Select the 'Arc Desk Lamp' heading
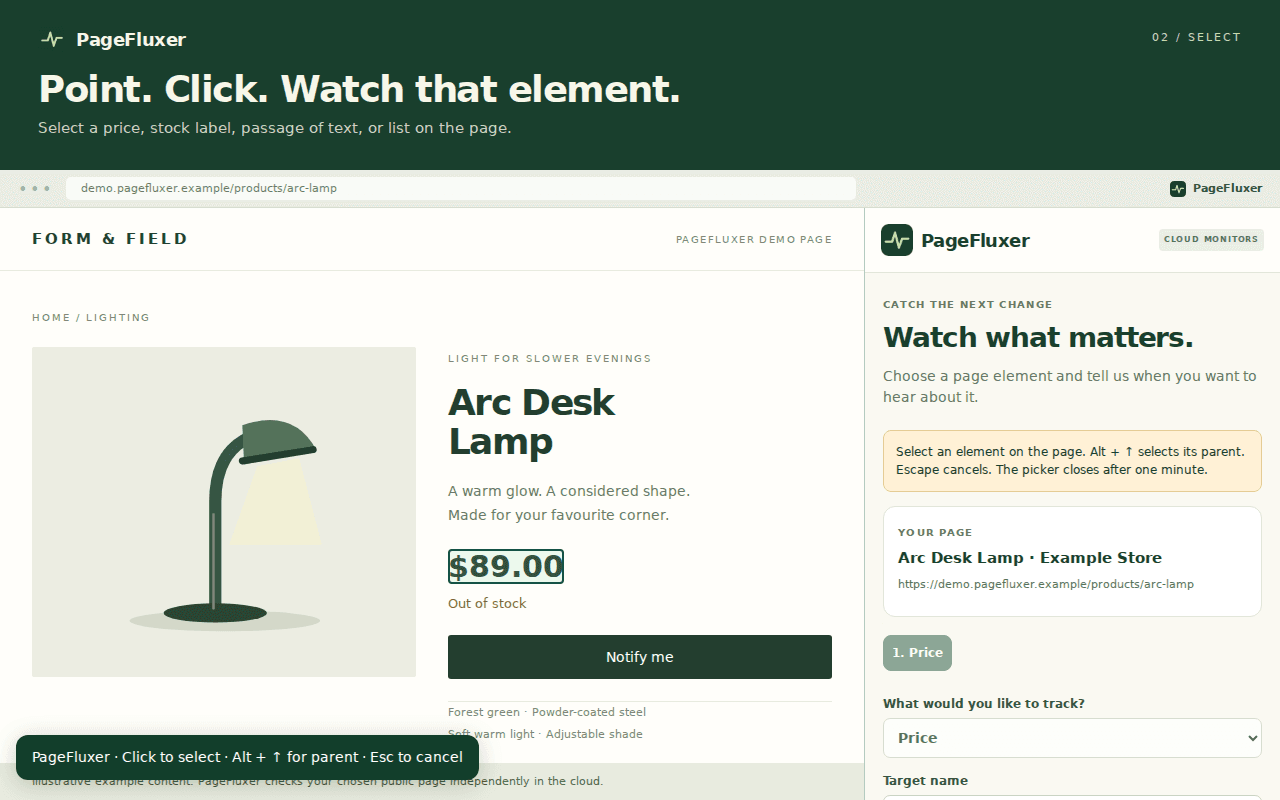The height and width of the screenshot is (800, 1280). click(531, 421)
